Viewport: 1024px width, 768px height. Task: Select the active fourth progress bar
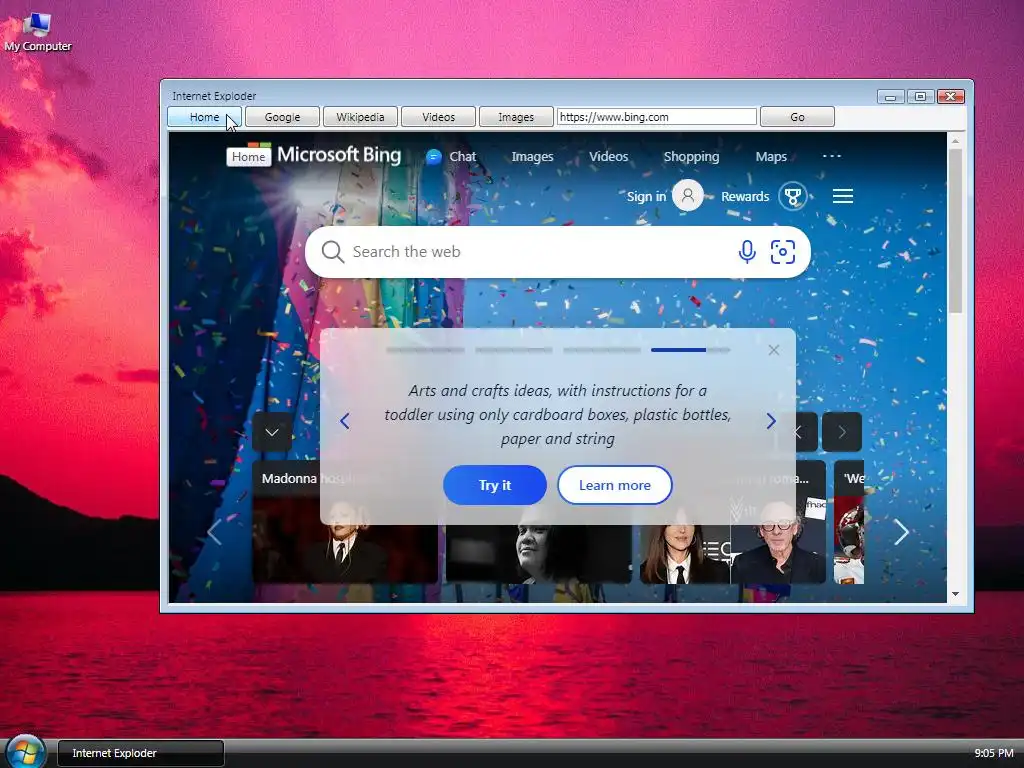690,350
